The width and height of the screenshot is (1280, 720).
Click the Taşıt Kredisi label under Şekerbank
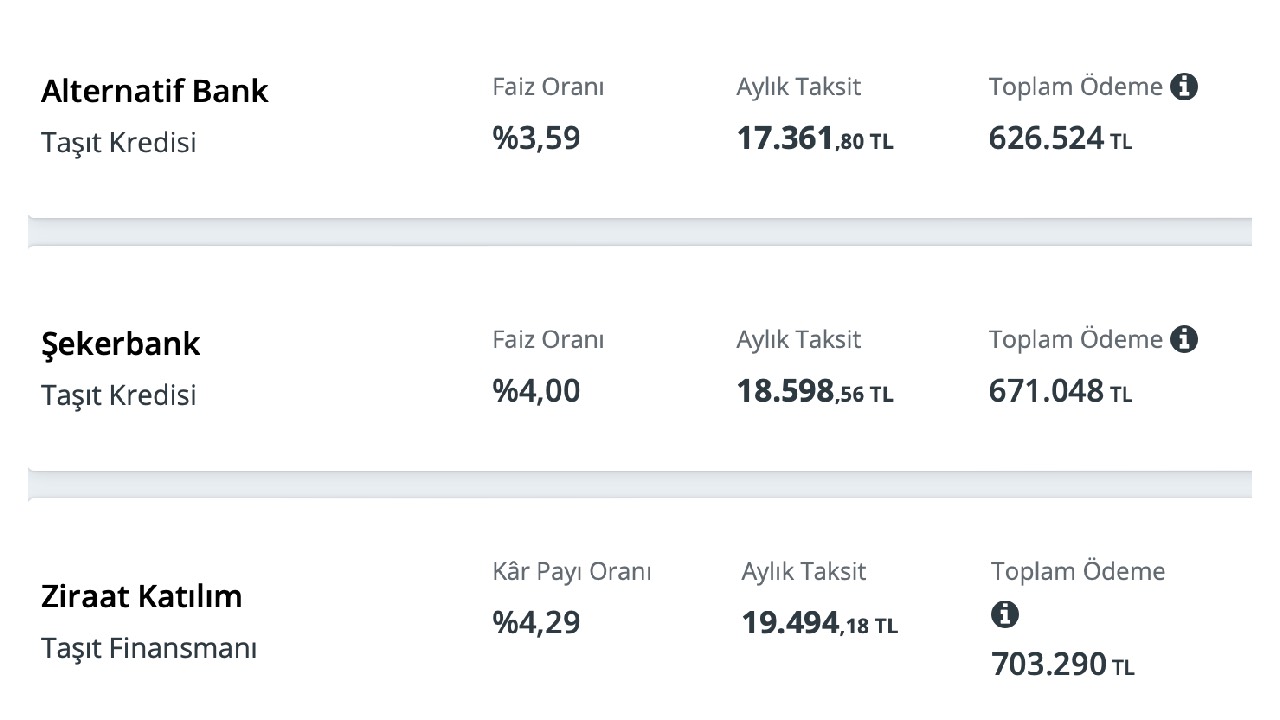[119, 396]
